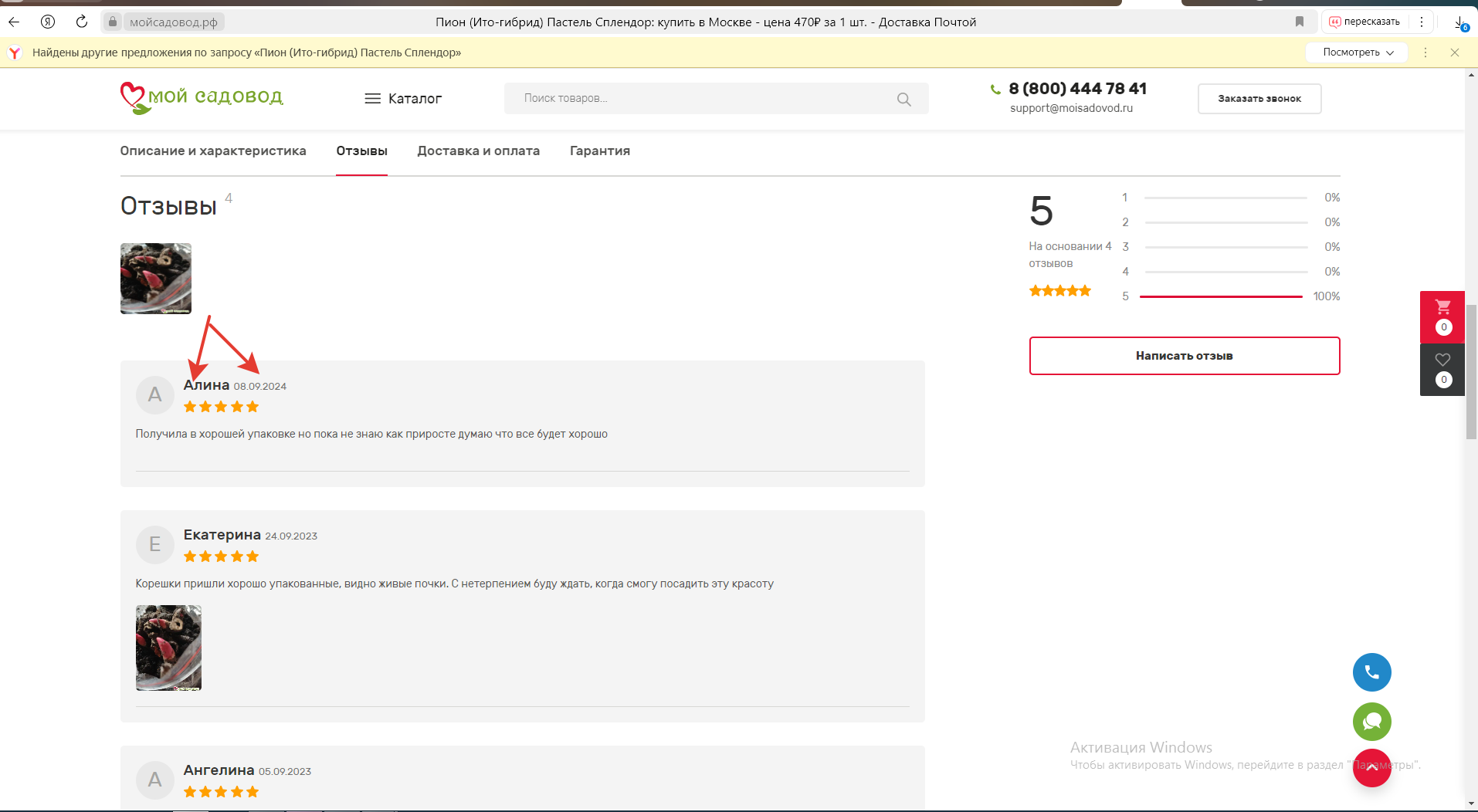This screenshot has width=1478, height=812.
Task: Open notification bar three-dot options
Action: [x=1425, y=52]
